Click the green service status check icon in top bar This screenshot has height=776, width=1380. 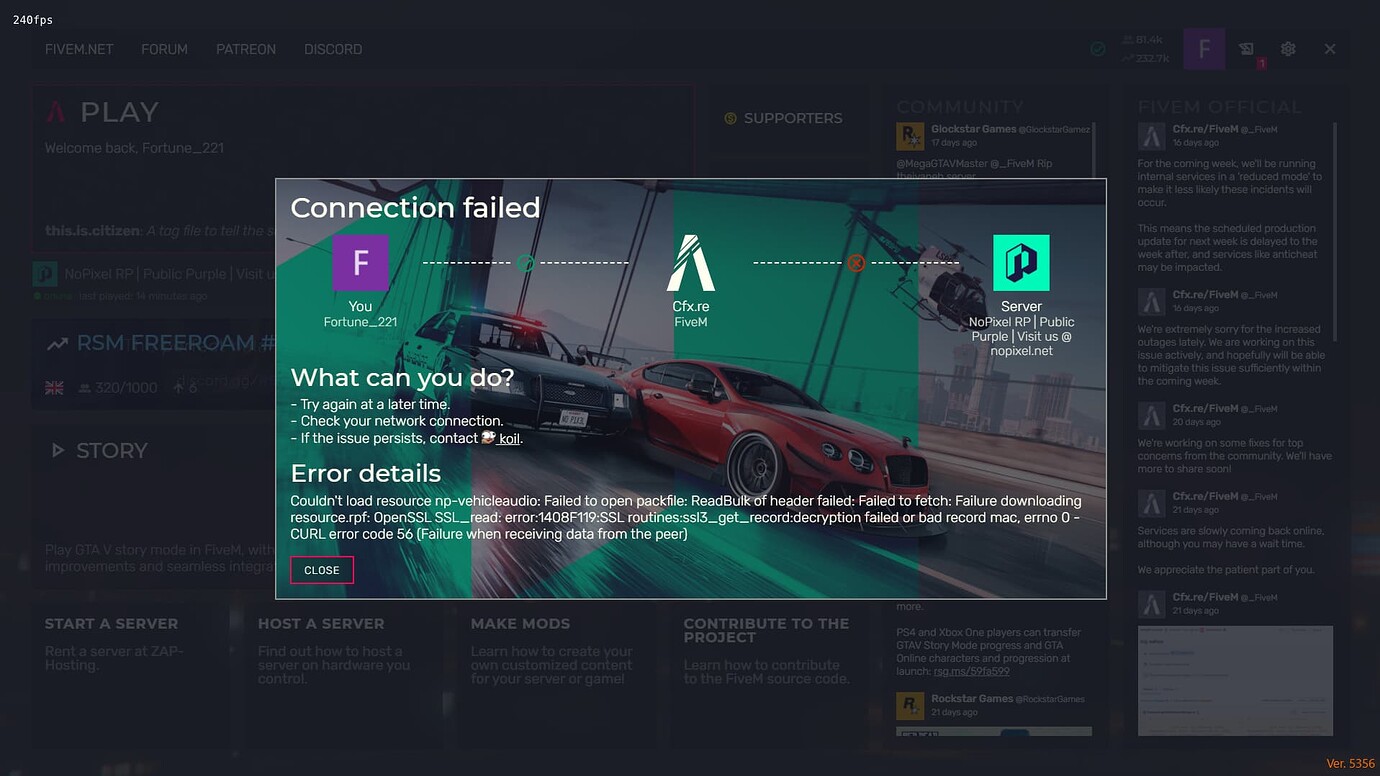click(x=1098, y=48)
